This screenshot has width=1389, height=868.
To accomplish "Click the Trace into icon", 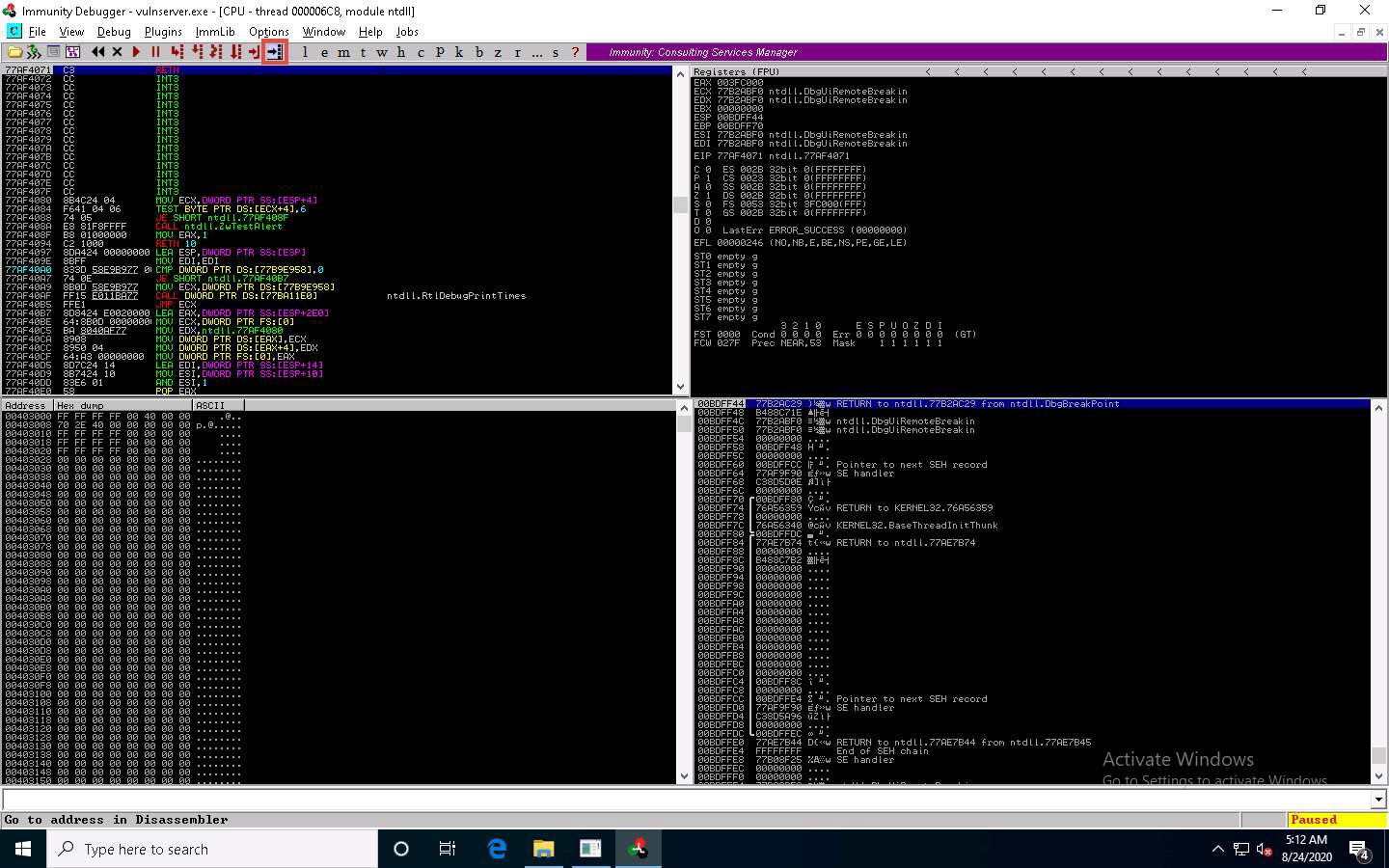I will coord(216,52).
